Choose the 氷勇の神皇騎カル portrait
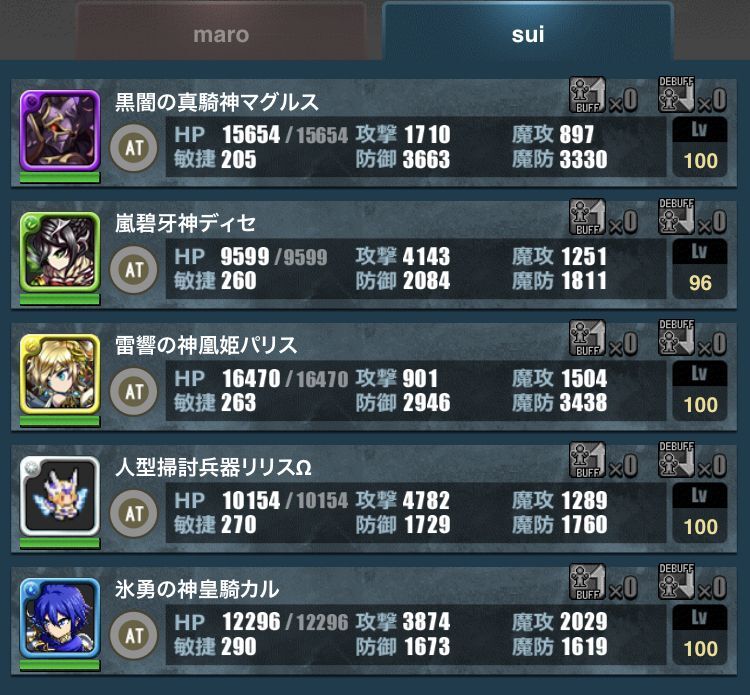This screenshot has height=695, width=750. click(60, 618)
